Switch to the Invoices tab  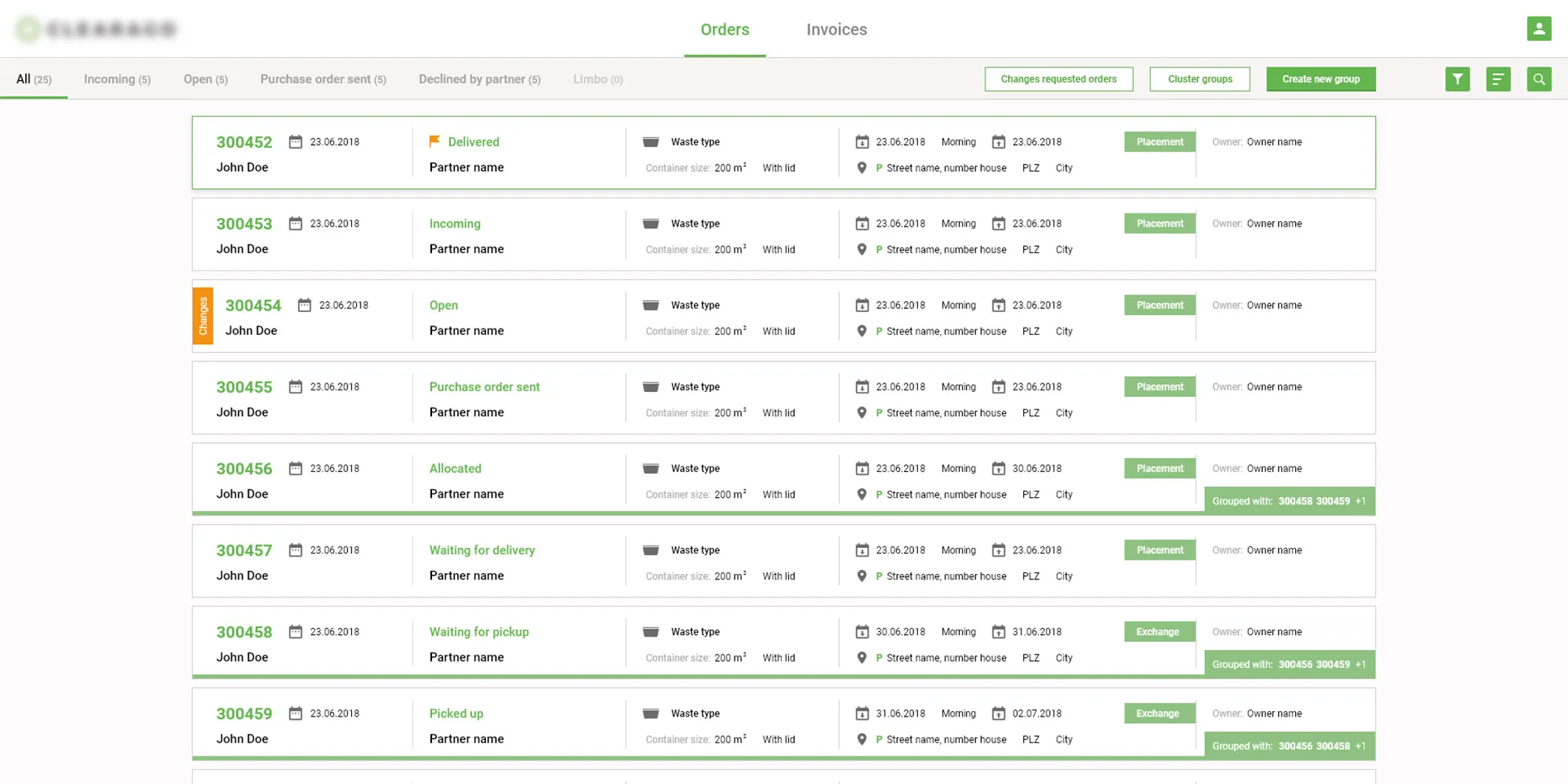pyautogui.click(x=837, y=30)
